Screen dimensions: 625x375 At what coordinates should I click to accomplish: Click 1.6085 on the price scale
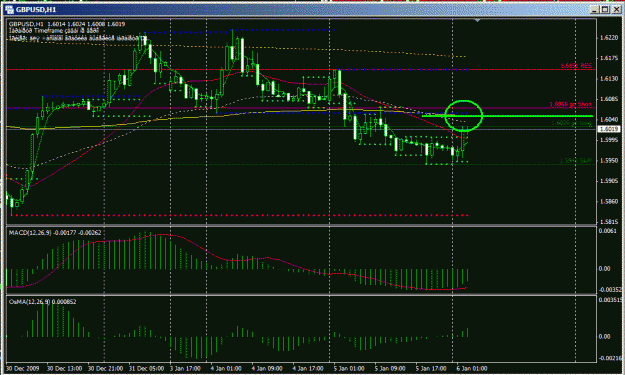coord(609,99)
